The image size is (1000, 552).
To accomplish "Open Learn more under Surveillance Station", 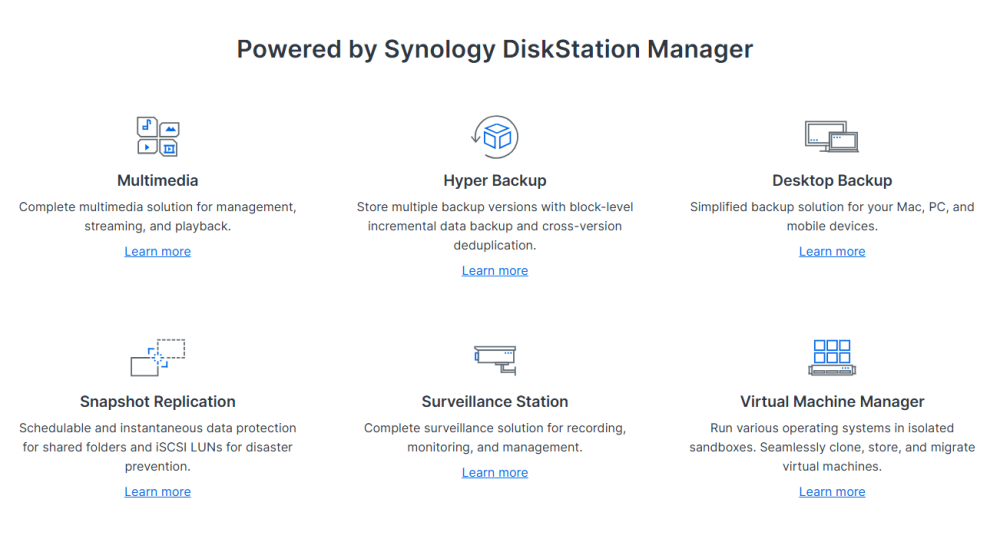I will click(495, 472).
